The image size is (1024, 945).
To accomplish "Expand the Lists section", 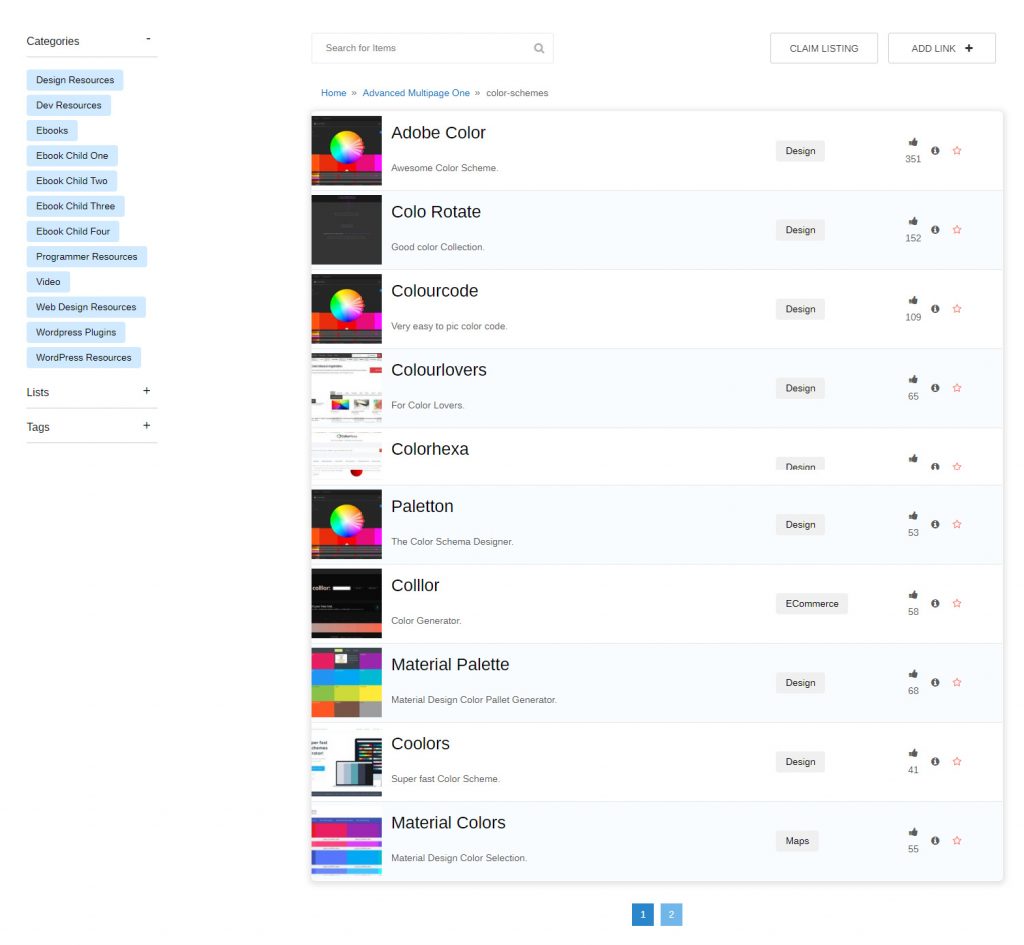I will [x=146, y=391].
